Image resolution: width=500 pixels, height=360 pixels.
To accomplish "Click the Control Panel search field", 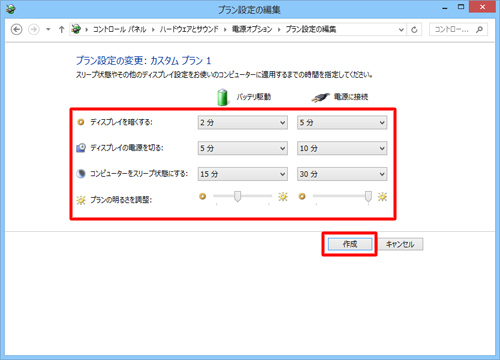I will tap(458, 29).
